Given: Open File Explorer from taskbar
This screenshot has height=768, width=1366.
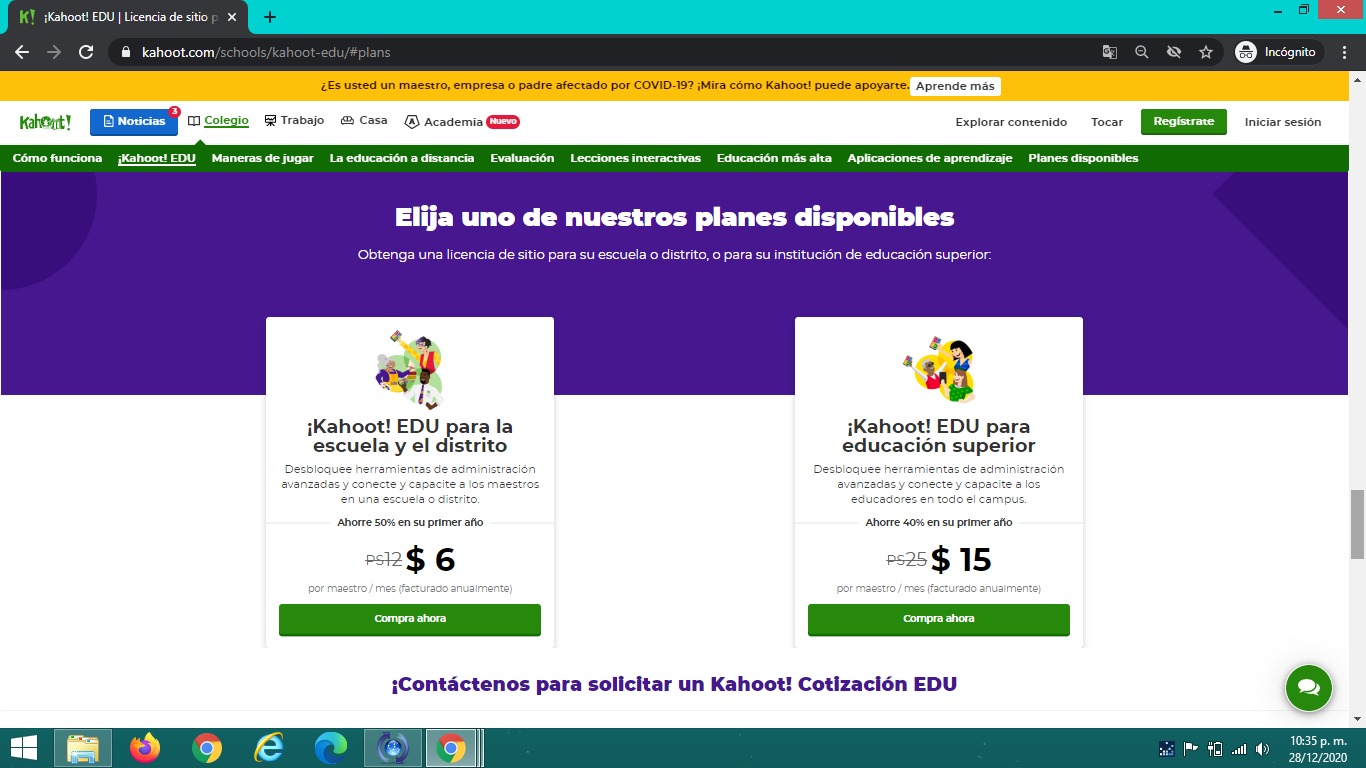Looking at the screenshot, I should 82,748.
